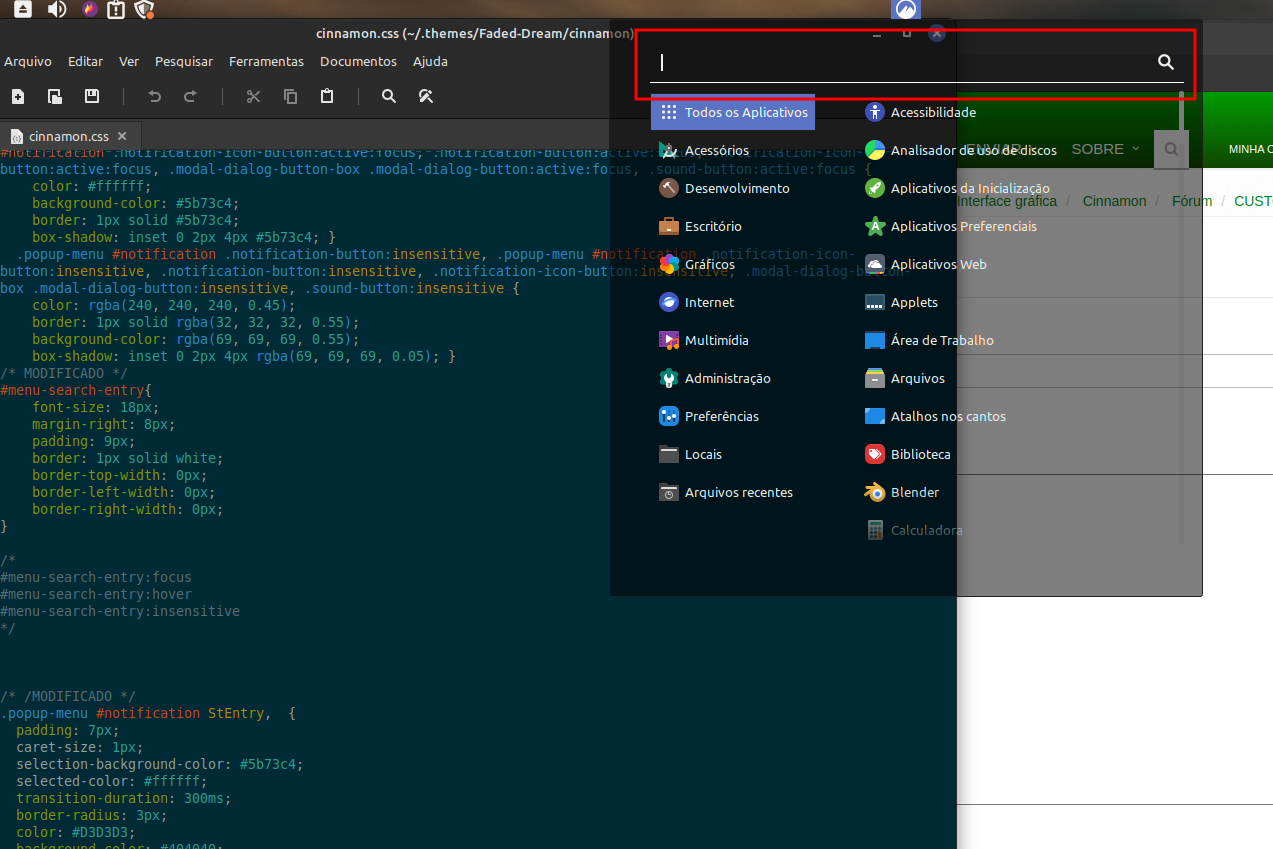Launch Blender from the application list

click(x=901, y=492)
